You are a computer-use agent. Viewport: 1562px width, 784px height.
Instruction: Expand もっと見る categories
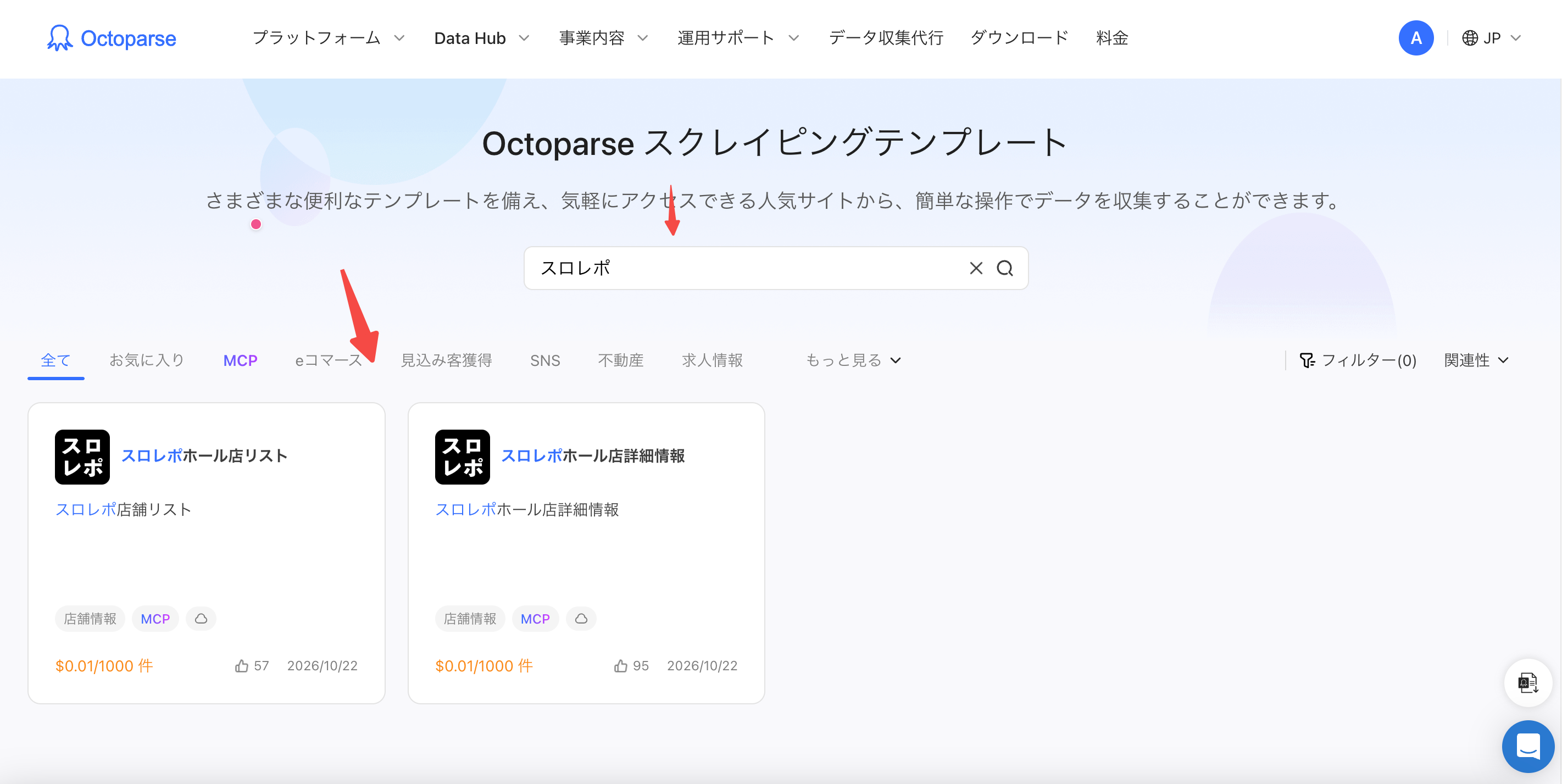pos(853,360)
